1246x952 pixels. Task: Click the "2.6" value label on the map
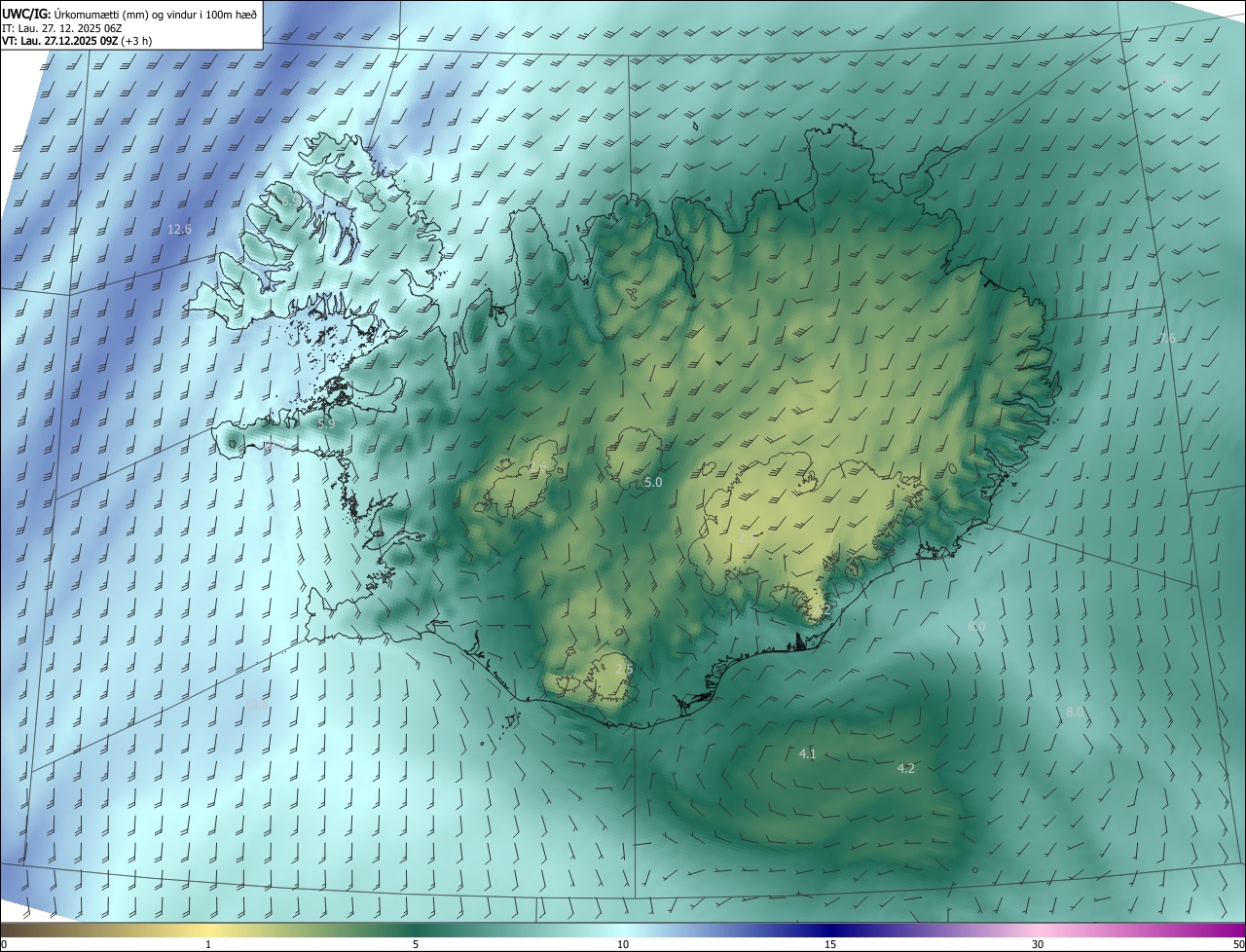[537, 468]
